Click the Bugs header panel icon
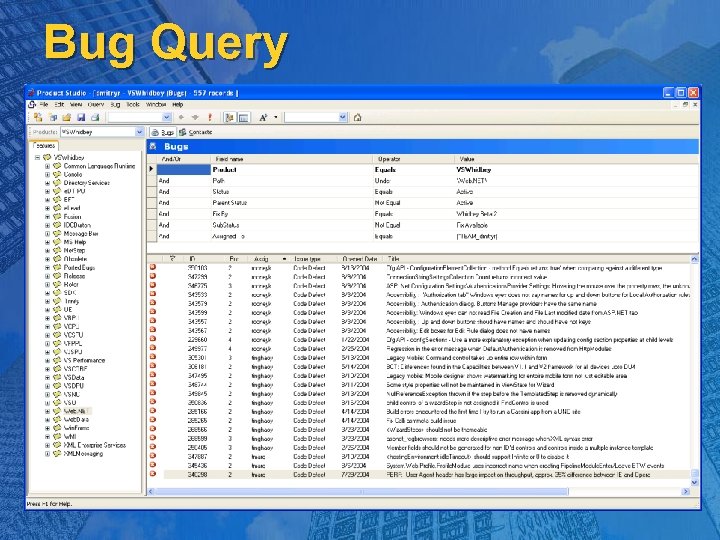 pyautogui.click(x=154, y=146)
